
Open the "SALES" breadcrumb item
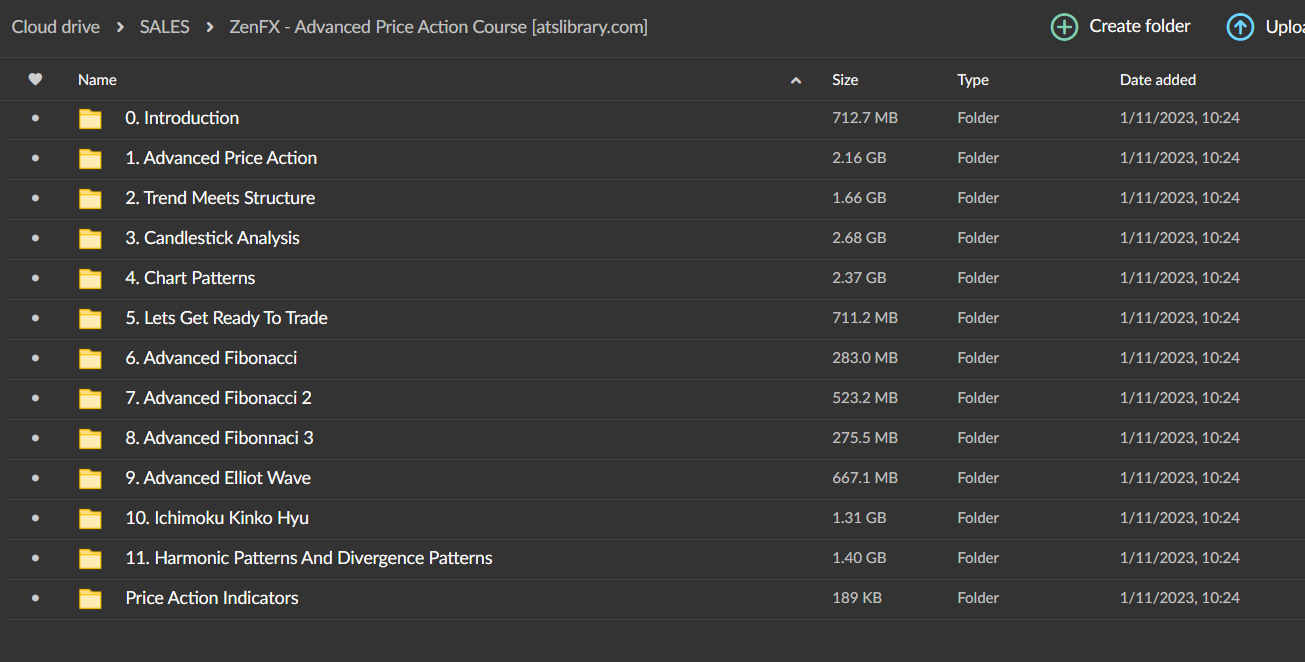coord(164,27)
